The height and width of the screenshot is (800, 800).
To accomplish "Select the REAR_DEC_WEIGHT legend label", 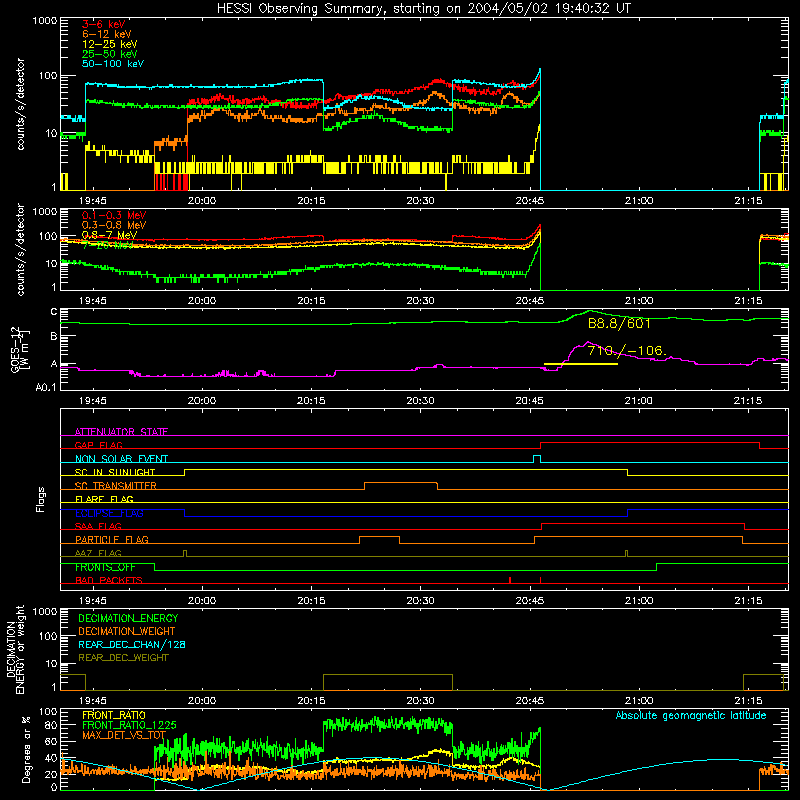I will pyautogui.click(x=123, y=658).
